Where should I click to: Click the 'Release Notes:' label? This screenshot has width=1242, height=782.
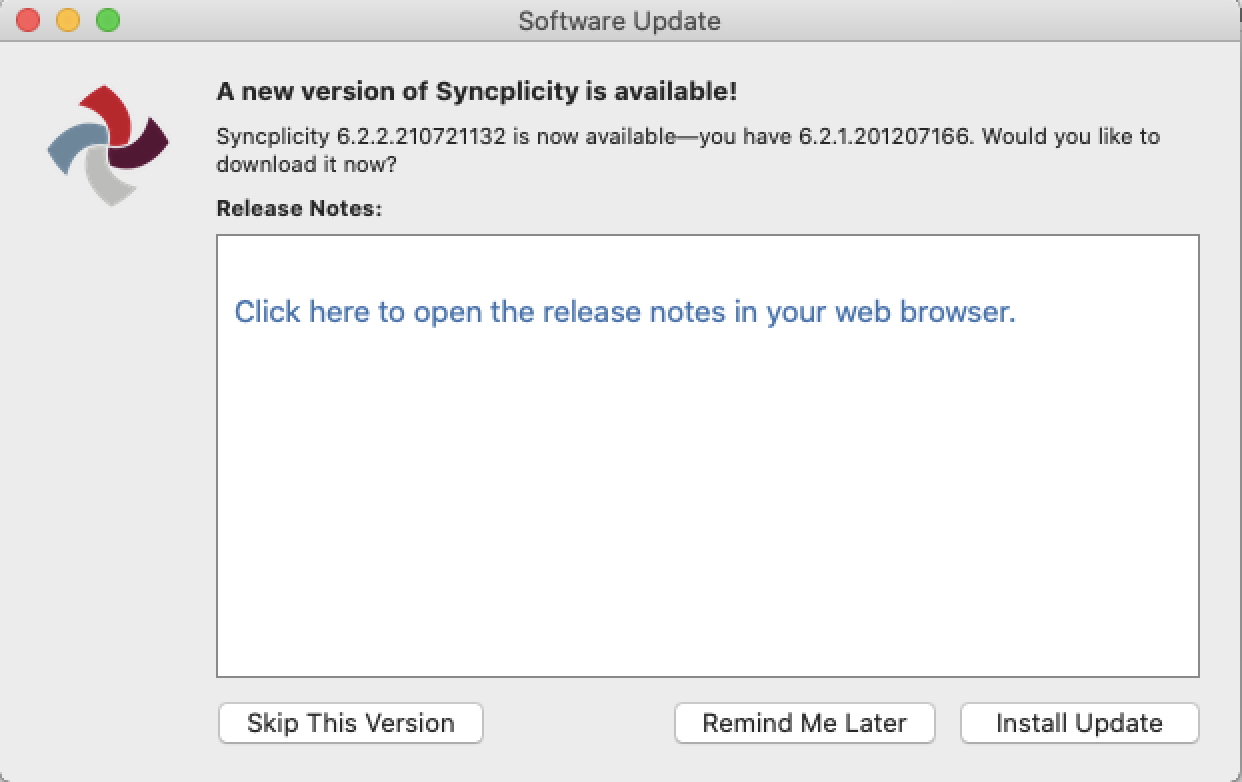tap(300, 208)
